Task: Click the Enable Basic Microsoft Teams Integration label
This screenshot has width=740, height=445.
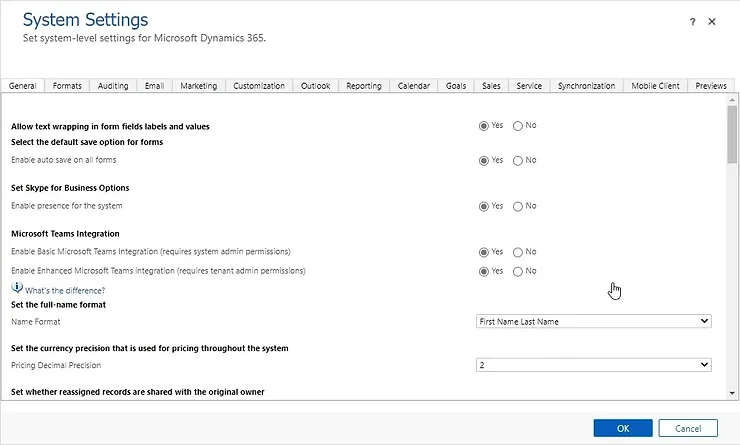Action: tap(151, 252)
